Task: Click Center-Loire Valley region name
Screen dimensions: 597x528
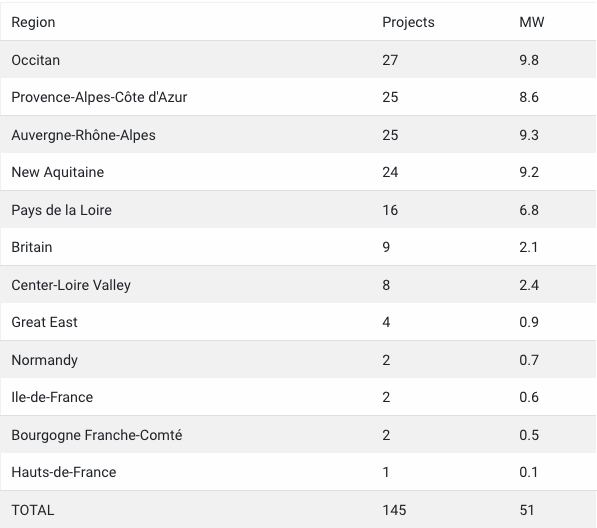Action: point(71,285)
